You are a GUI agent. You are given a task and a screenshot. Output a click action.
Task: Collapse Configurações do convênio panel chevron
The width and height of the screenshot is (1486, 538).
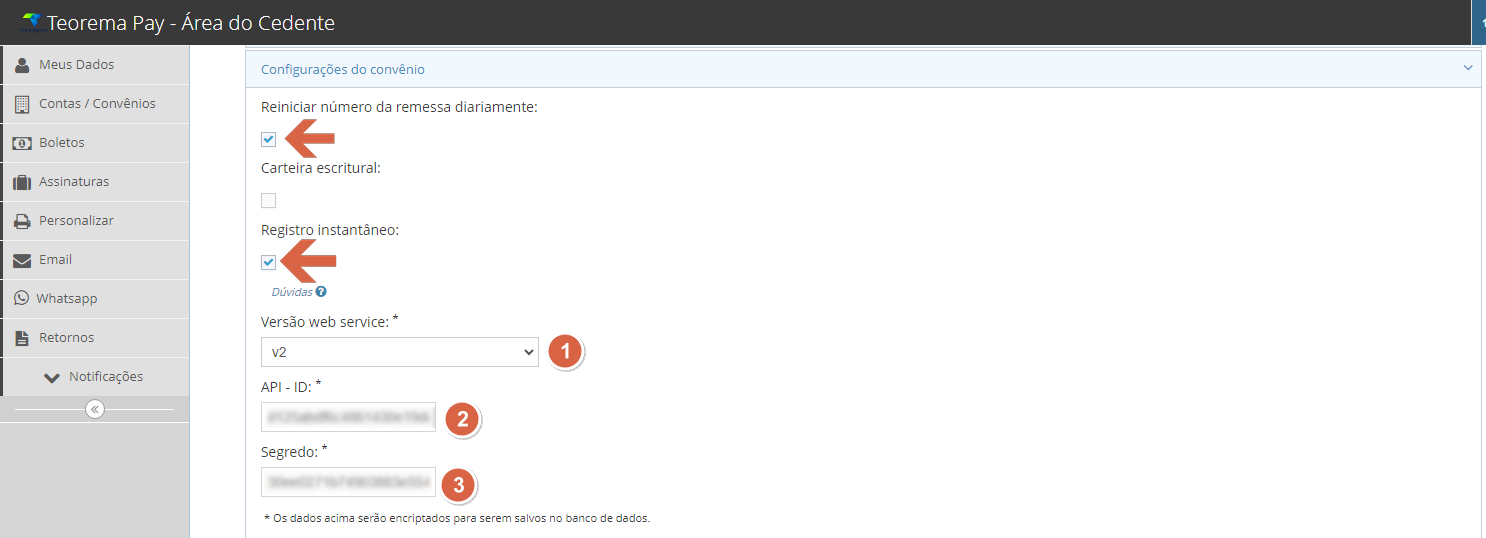click(1468, 68)
